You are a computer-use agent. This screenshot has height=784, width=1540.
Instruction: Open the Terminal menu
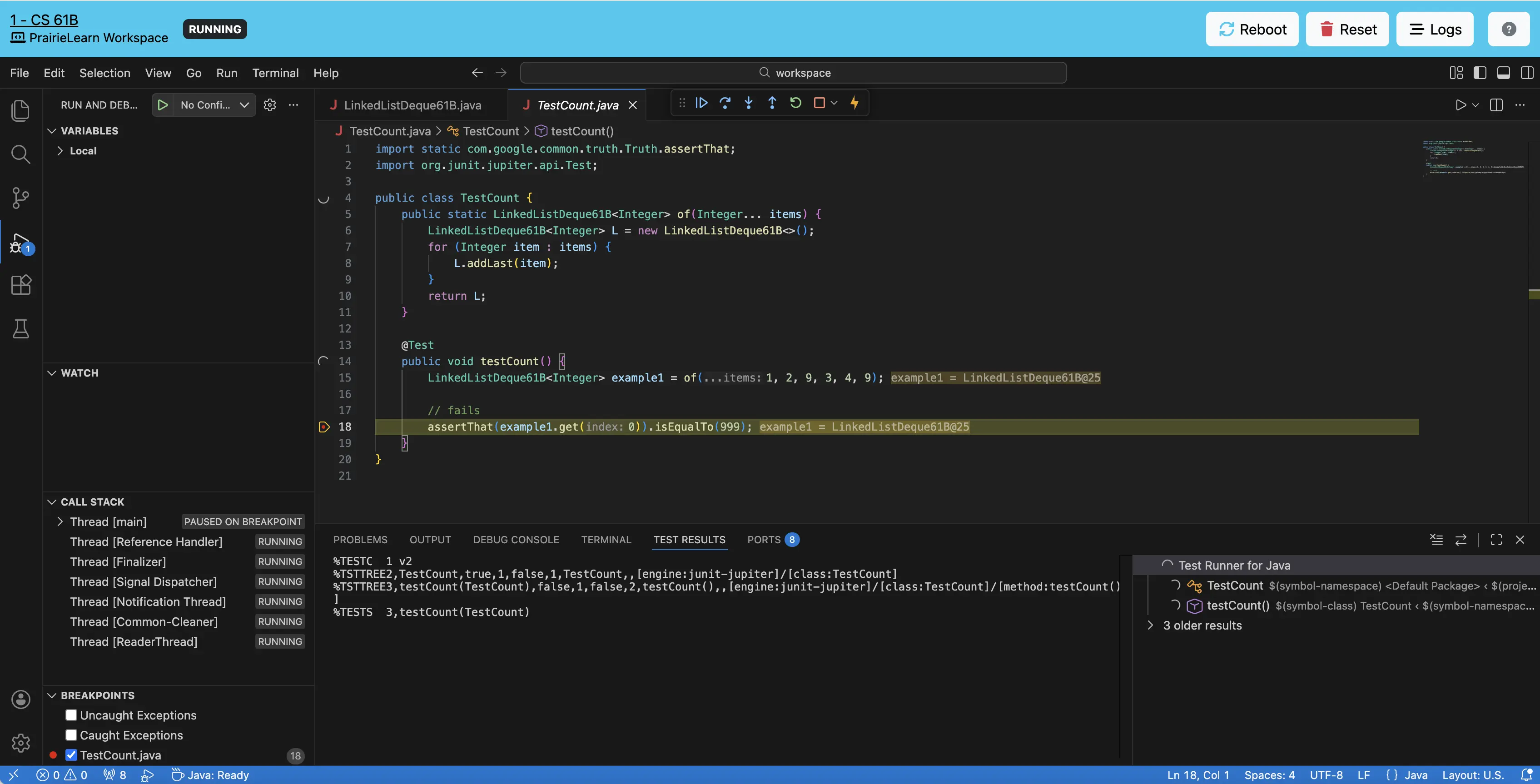[x=275, y=73]
